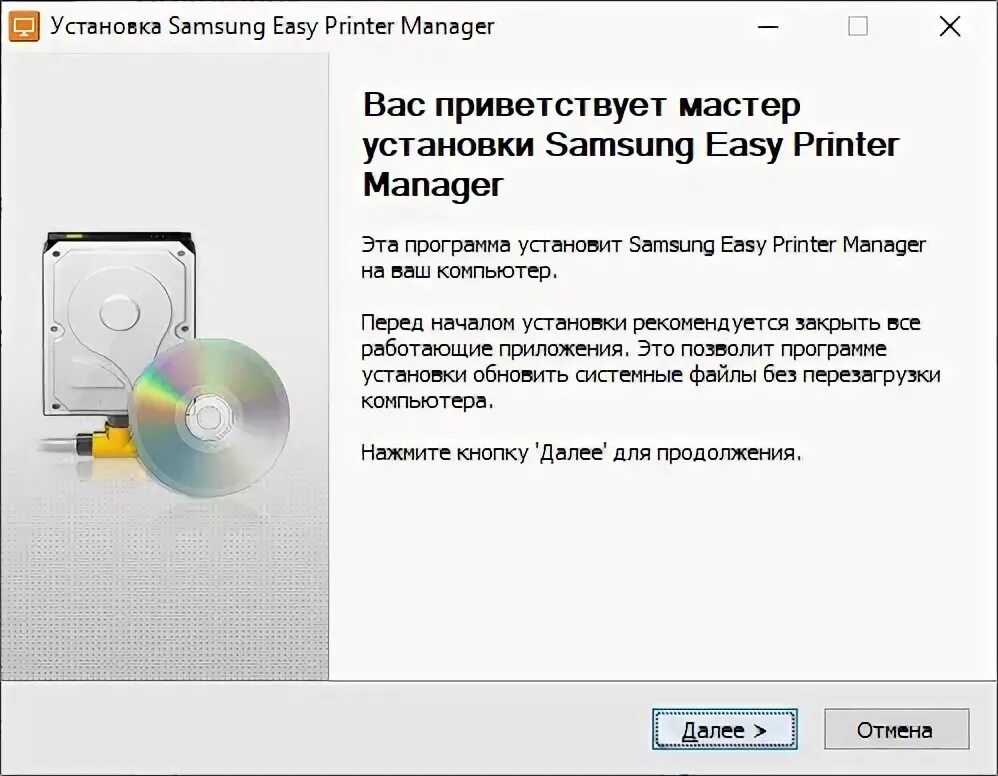This screenshot has width=998, height=776.
Task: Cancel setup with the Отмена button
Action: [896, 729]
